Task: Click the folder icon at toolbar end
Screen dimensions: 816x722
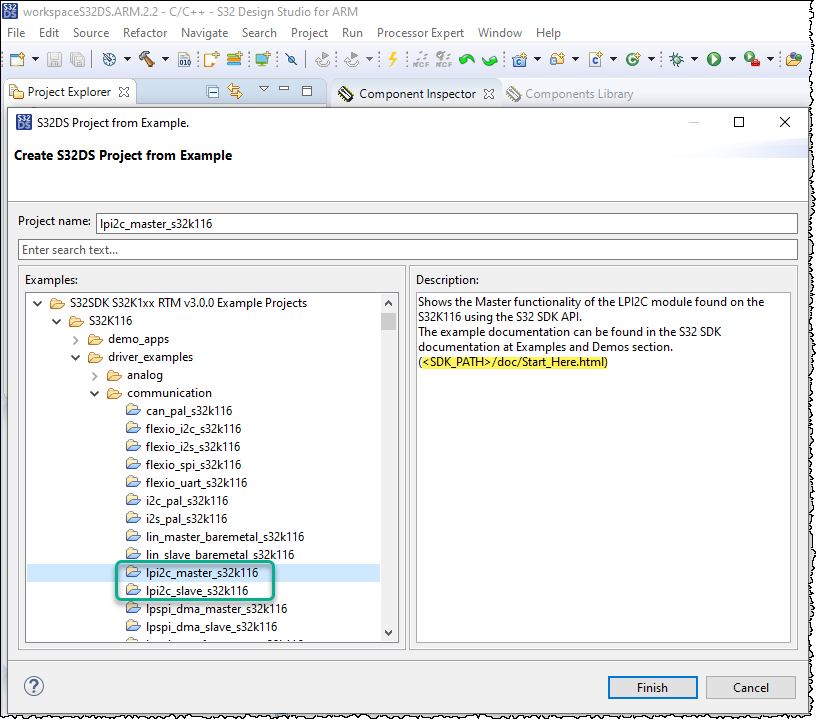Action: pos(794,59)
